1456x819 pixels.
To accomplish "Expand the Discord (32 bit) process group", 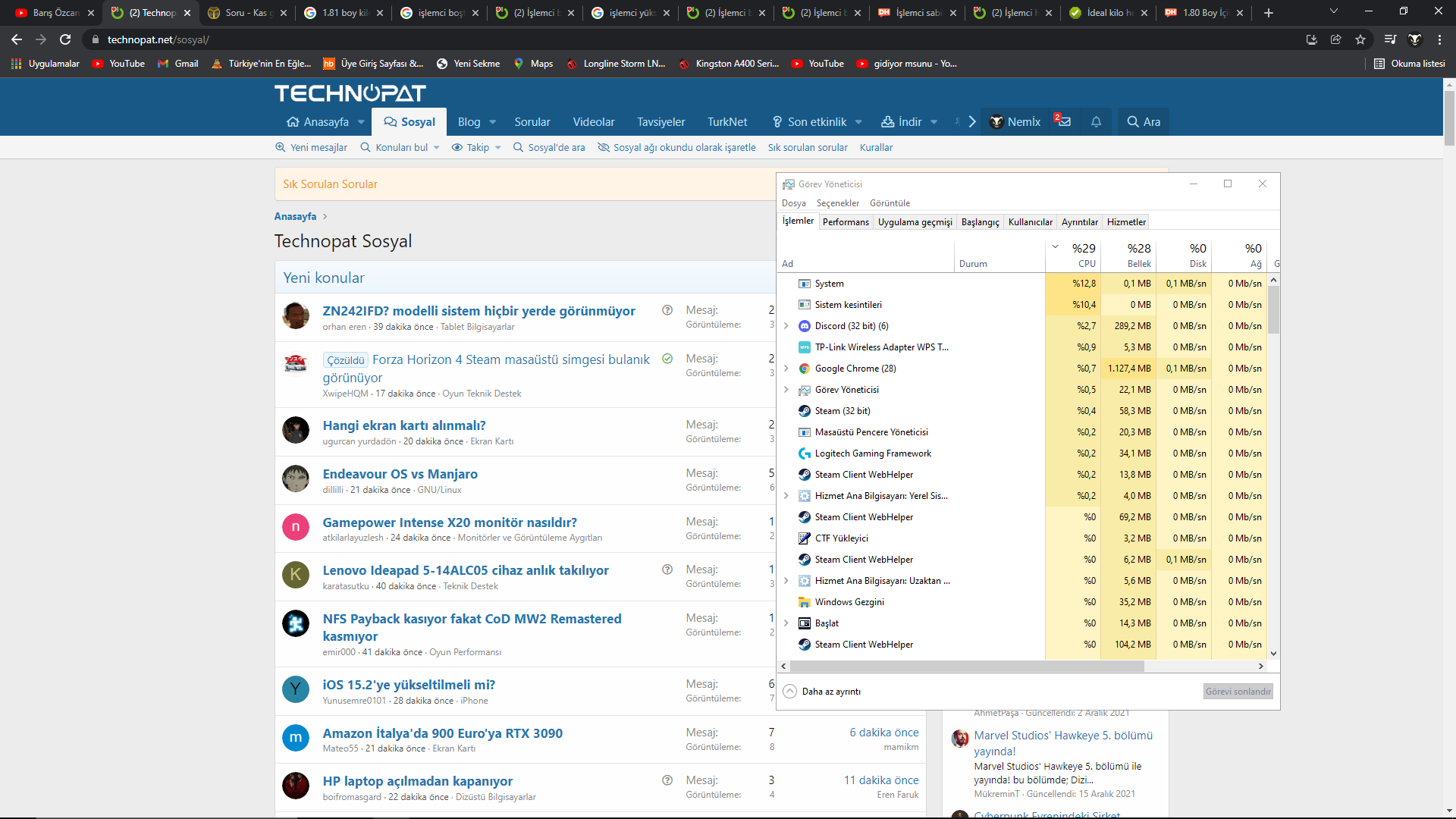I will coord(786,326).
